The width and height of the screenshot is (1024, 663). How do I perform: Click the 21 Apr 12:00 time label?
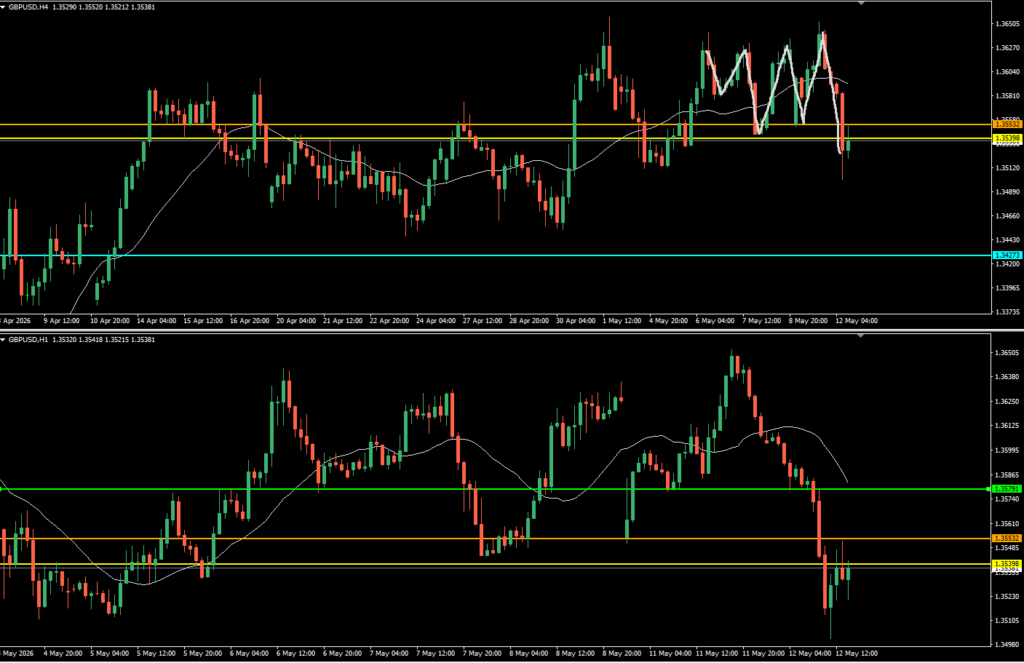[x=343, y=321]
